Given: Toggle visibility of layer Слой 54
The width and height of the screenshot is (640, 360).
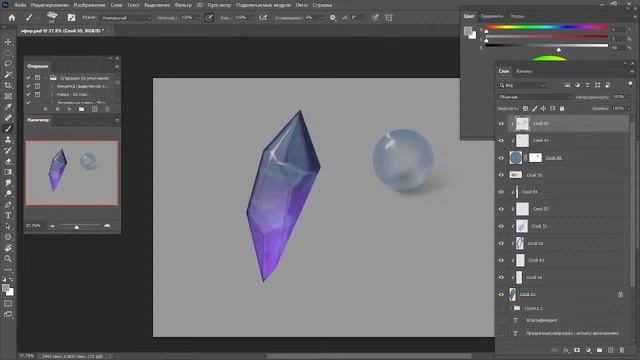Looking at the screenshot, I should point(501,192).
